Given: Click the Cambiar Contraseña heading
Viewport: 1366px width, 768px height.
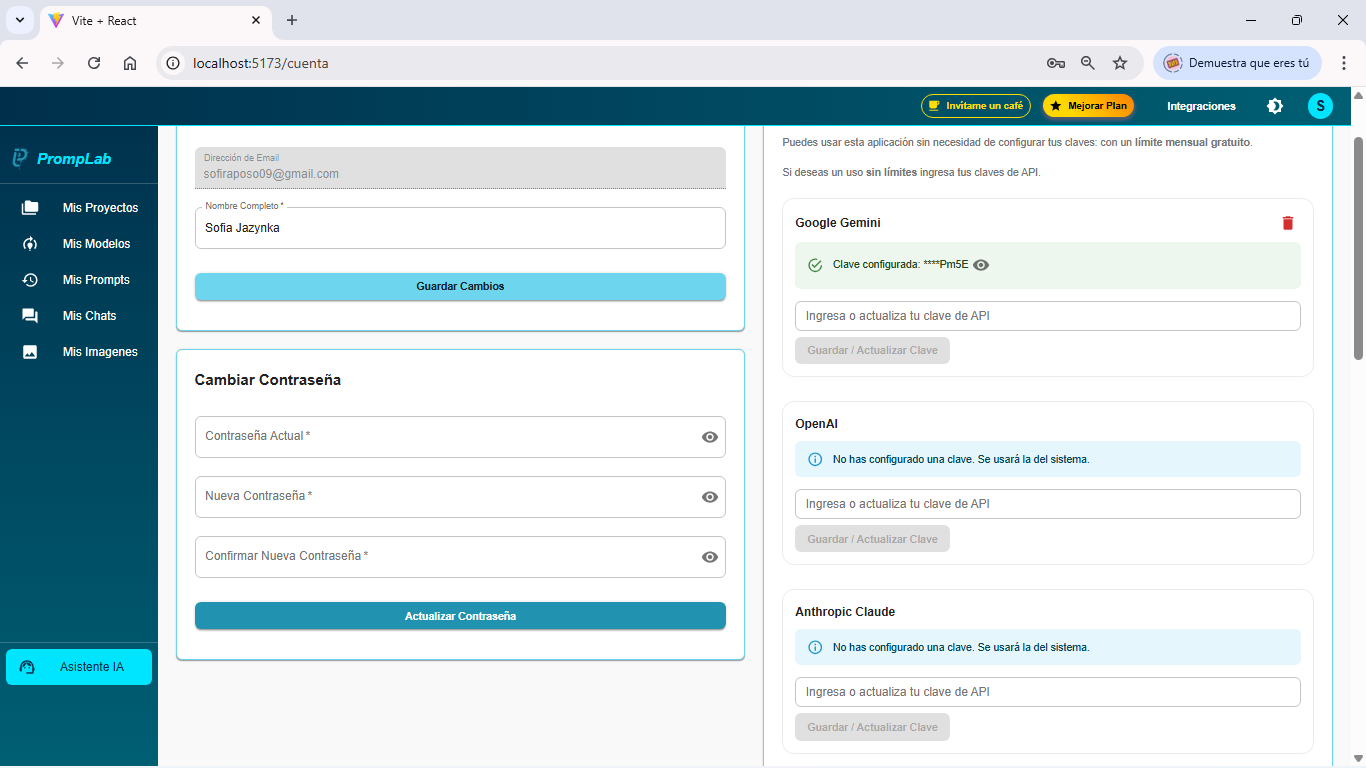Looking at the screenshot, I should click(x=268, y=380).
